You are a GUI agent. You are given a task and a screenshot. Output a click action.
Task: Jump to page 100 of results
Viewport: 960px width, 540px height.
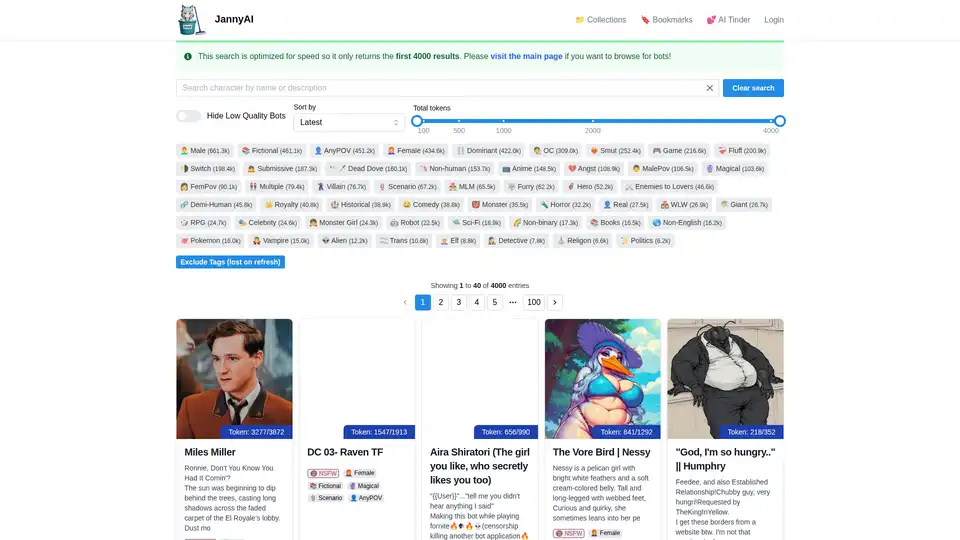click(x=534, y=302)
